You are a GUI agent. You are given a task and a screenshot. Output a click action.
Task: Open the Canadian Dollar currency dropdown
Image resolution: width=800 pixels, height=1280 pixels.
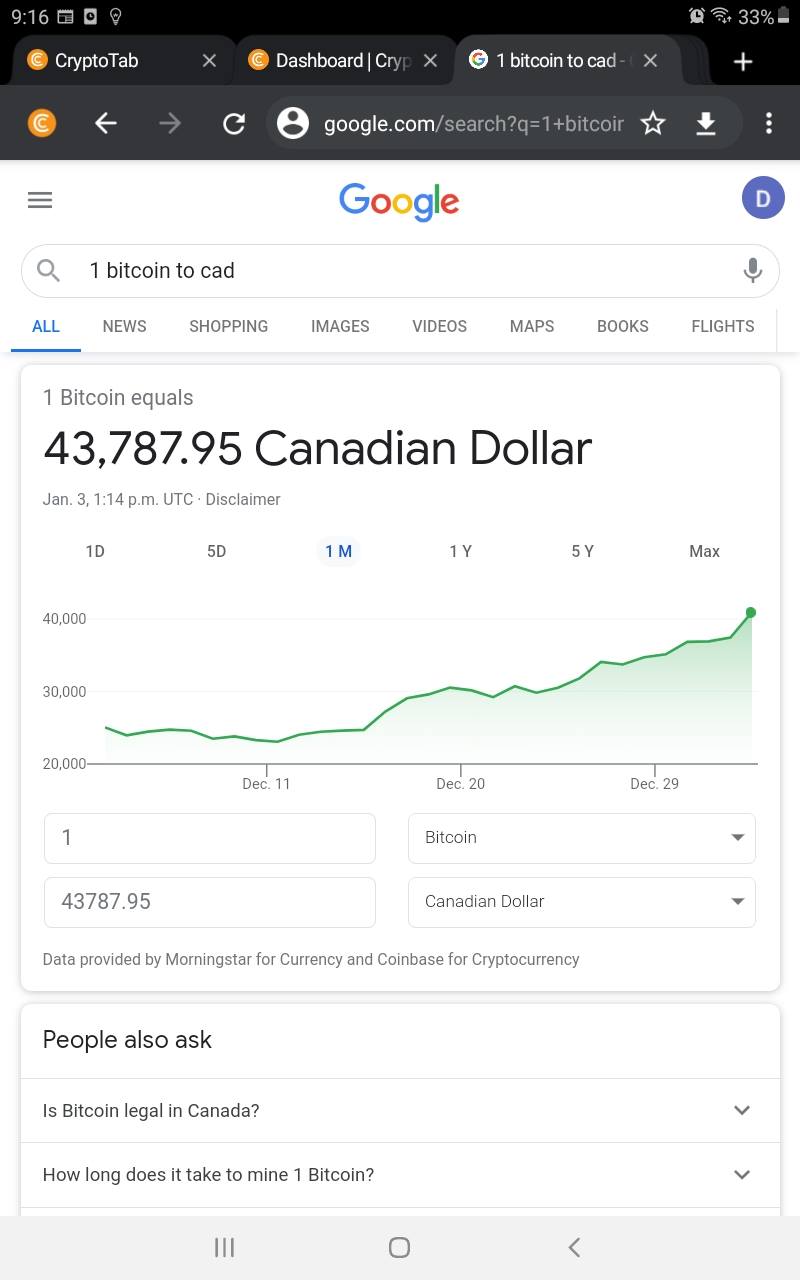(582, 902)
